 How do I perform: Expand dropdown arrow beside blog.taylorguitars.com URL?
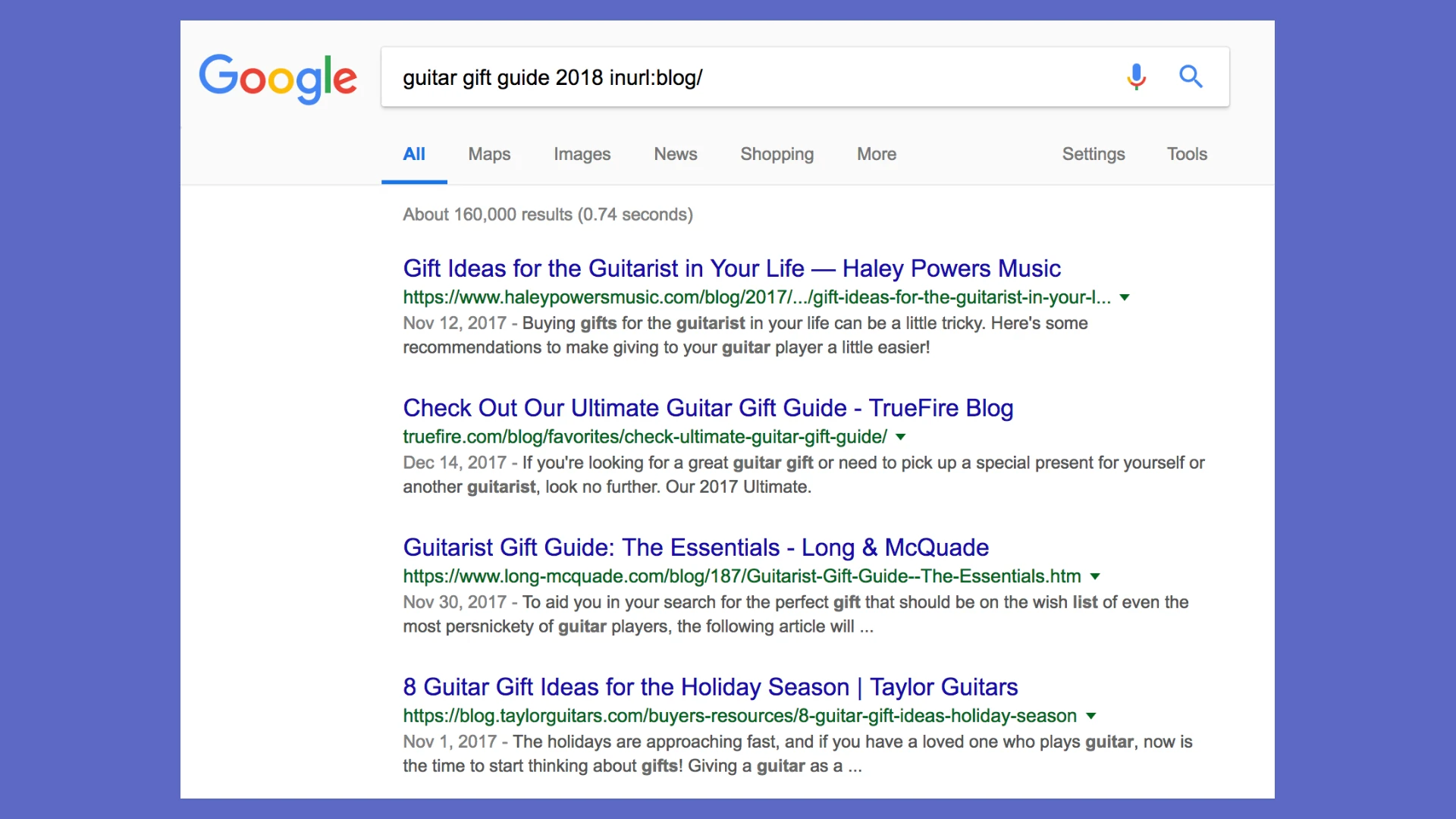click(1090, 716)
